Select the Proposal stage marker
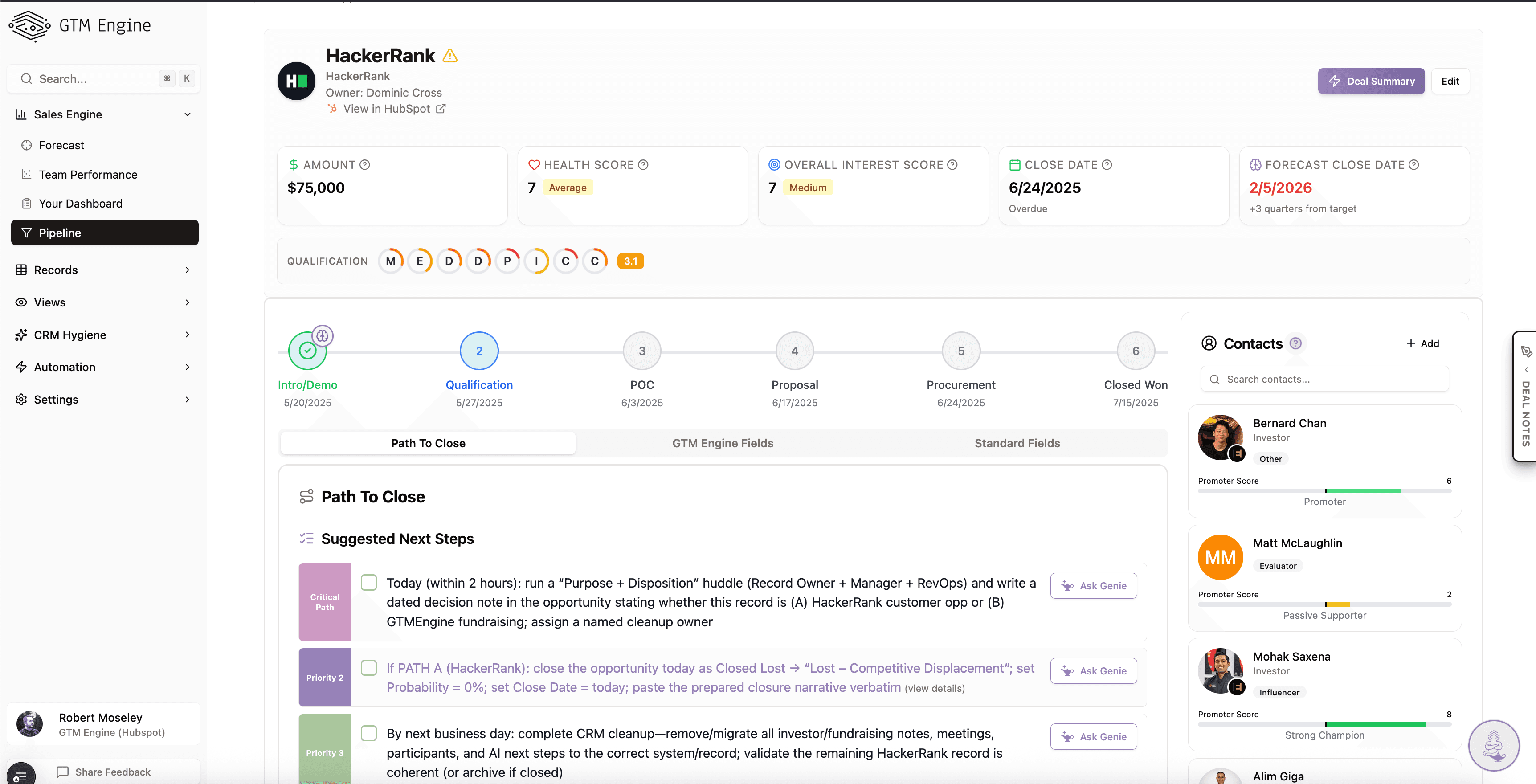This screenshot has width=1536, height=784. coord(794,351)
